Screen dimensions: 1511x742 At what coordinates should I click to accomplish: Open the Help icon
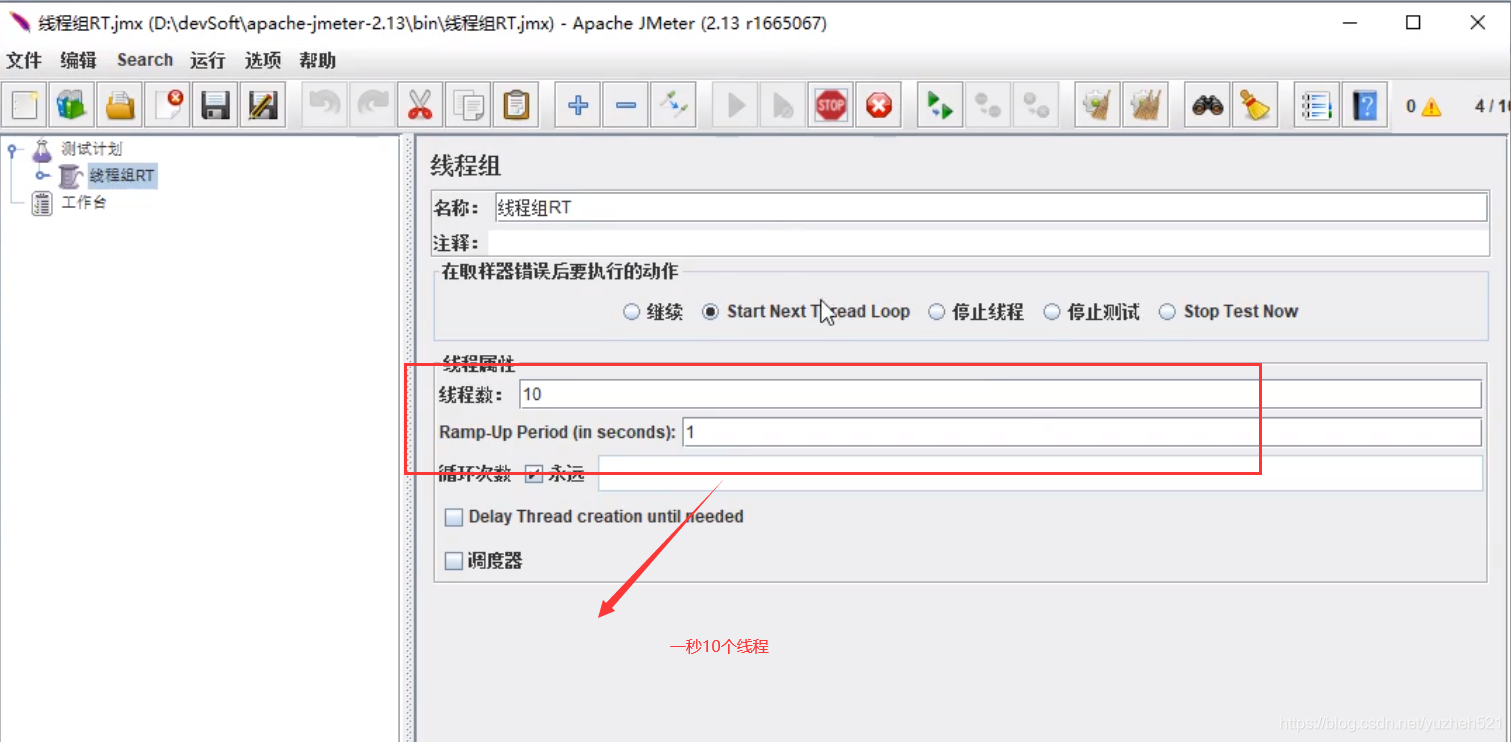pos(1365,104)
